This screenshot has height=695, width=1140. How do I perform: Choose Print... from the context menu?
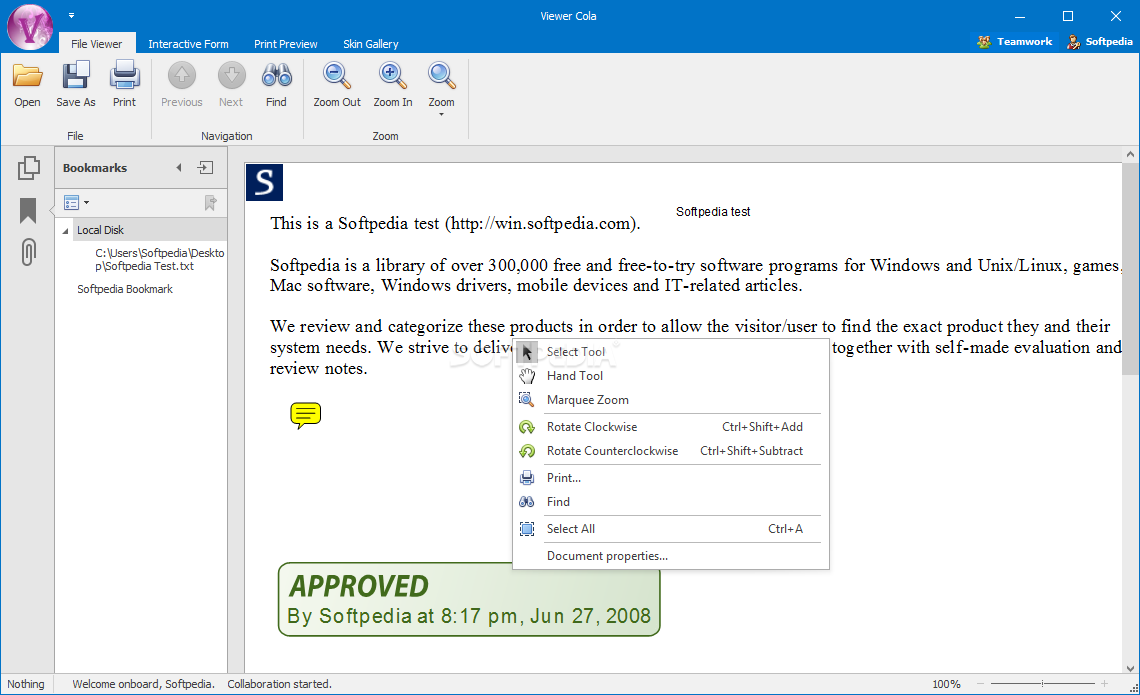coord(670,478)
